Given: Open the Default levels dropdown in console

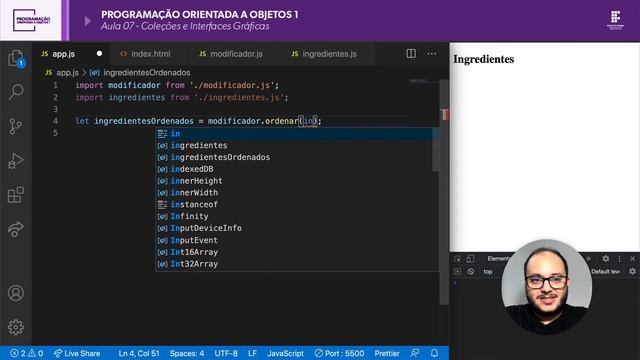Looking at the screenshot, I should [x=606, y=271].
